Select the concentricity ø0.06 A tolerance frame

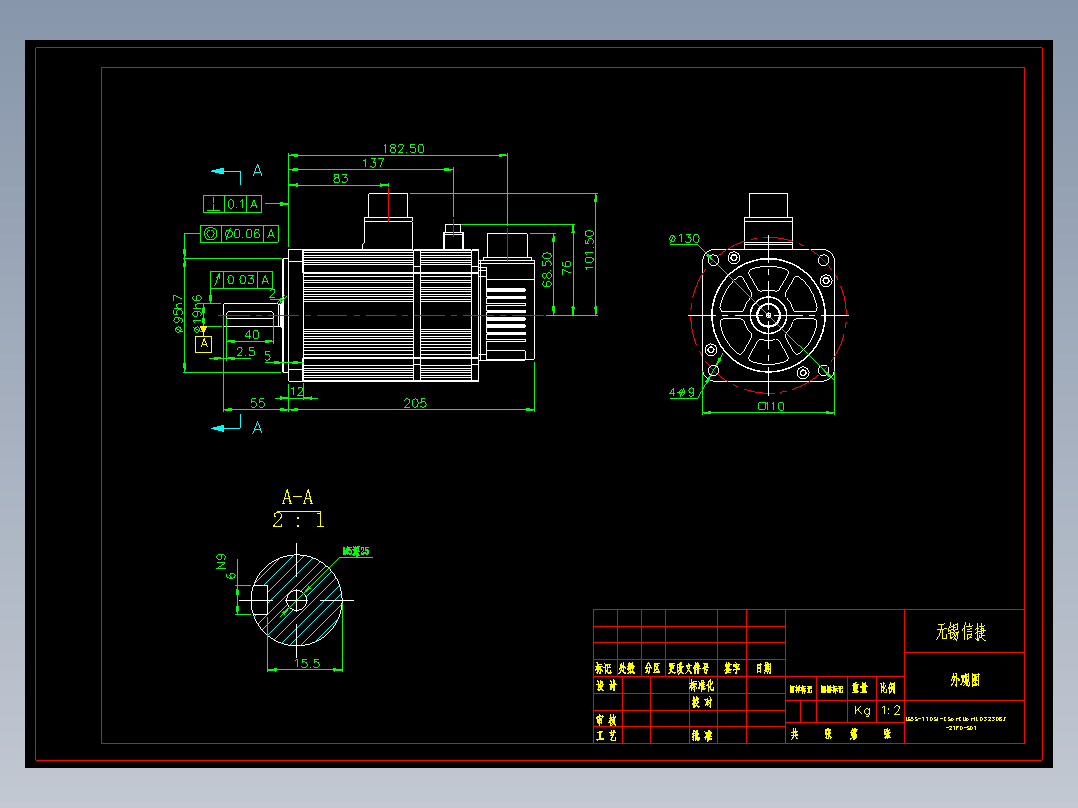pyautogui.click(x=239, y=234)
